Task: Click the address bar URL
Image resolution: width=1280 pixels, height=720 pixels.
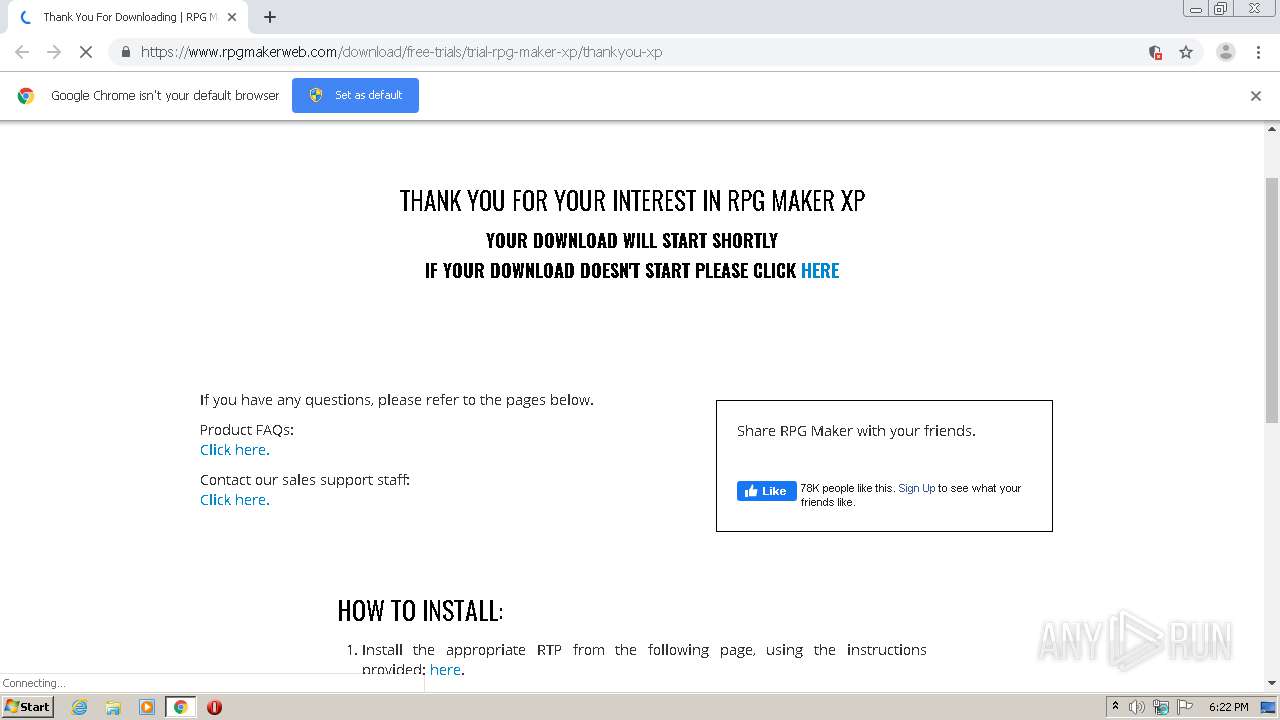Action: [401, 52]
